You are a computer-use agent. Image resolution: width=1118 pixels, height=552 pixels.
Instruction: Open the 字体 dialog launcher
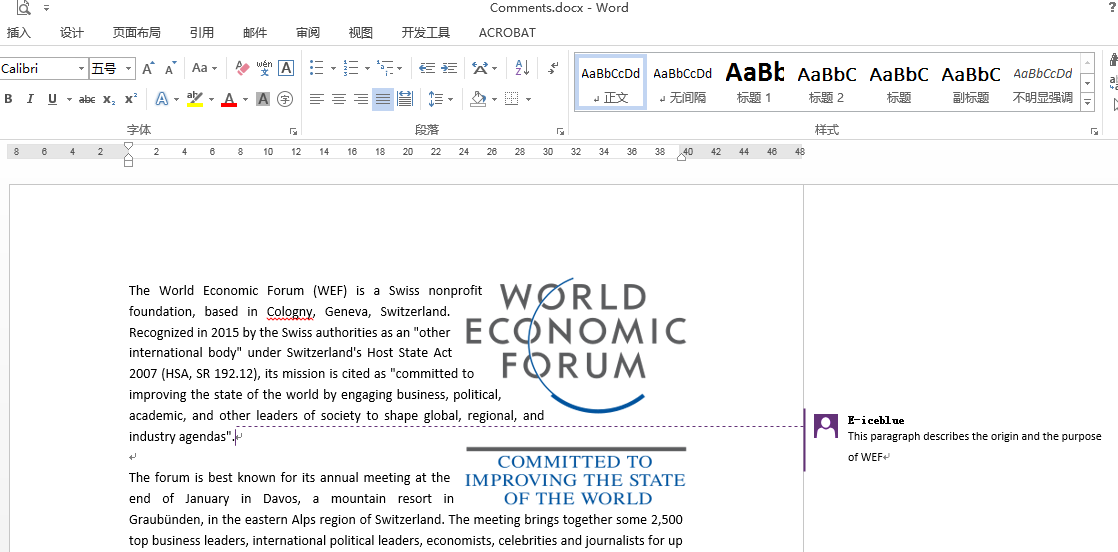[293, 131]
